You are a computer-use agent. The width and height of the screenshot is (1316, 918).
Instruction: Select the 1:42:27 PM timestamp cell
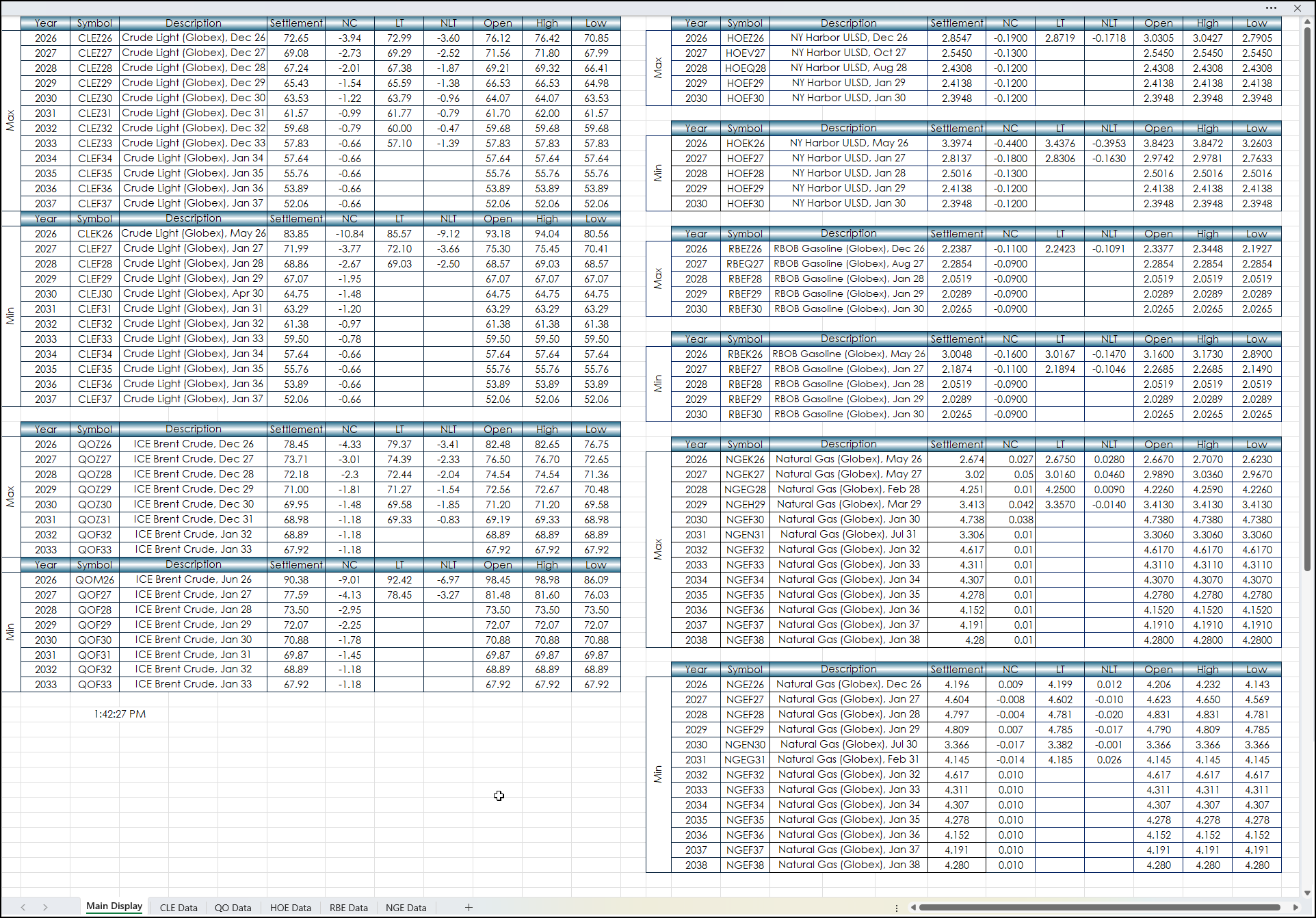tap(120, 713)
